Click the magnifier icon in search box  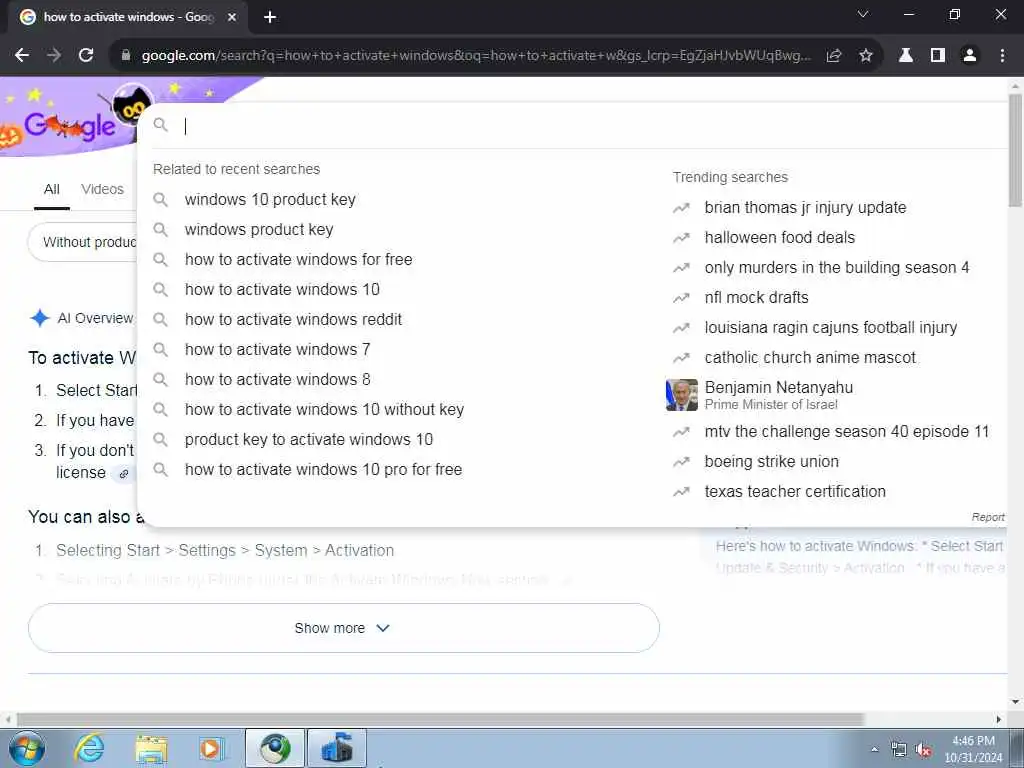[x=161, y=125]
